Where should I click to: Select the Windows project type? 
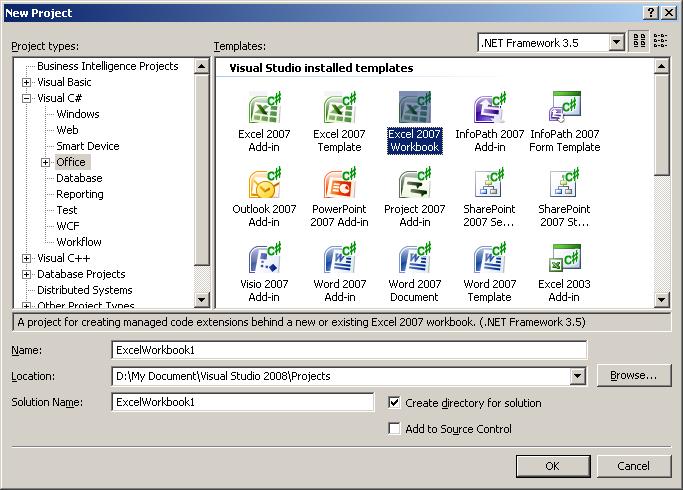click(x=78, y=114)
